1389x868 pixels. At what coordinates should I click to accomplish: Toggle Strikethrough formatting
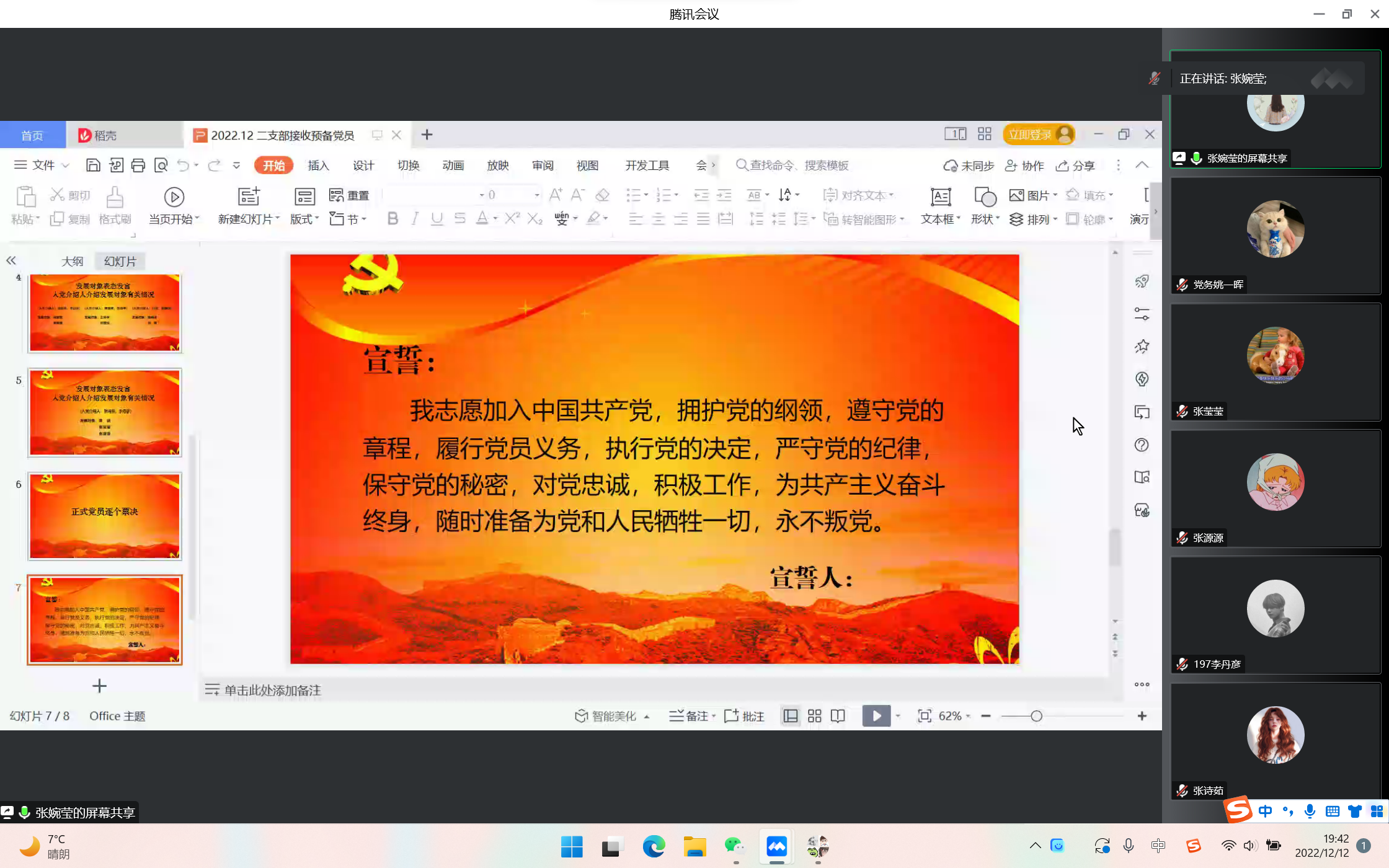pos(459,219)
